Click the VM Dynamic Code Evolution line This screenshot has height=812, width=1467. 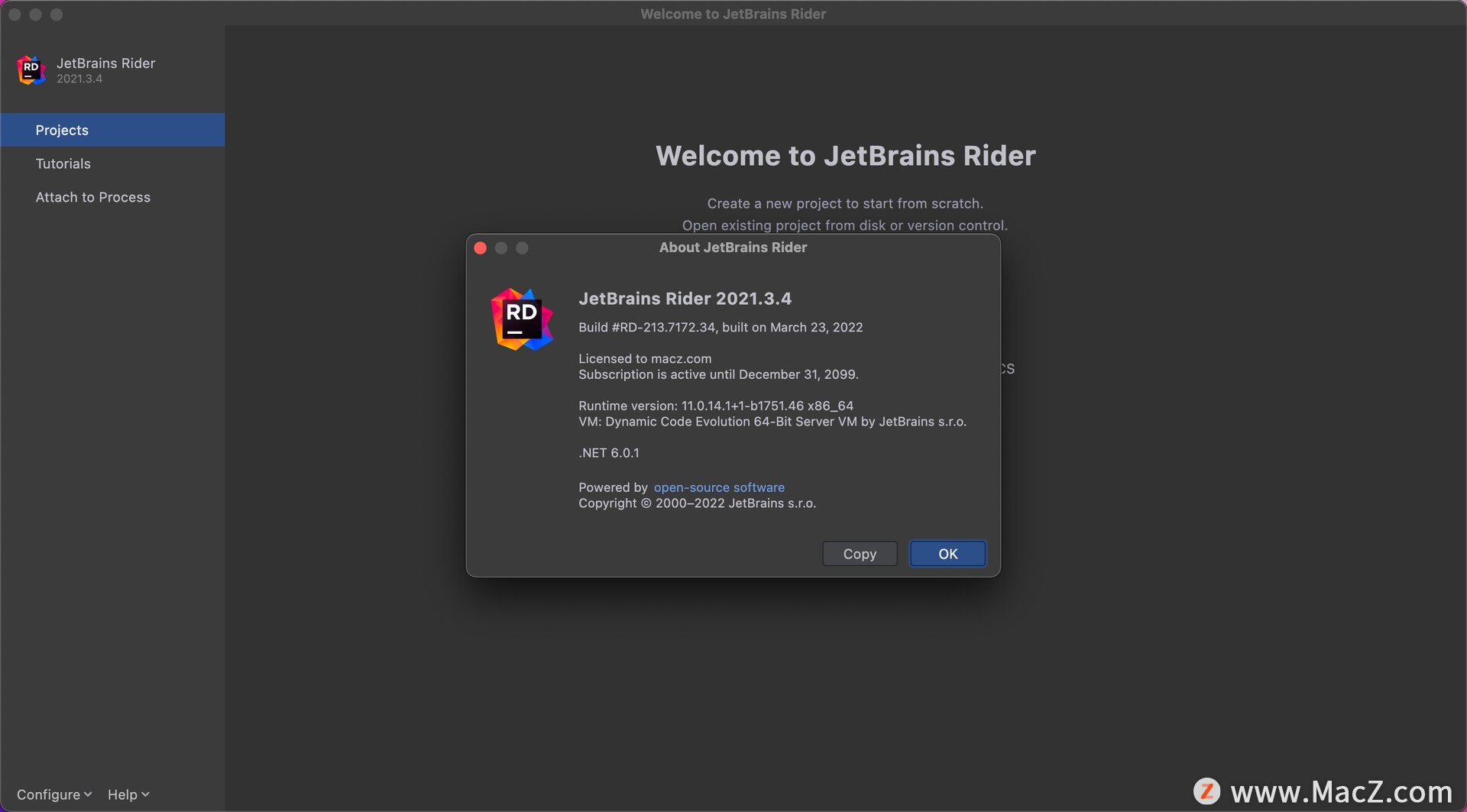tap(772, 422)
